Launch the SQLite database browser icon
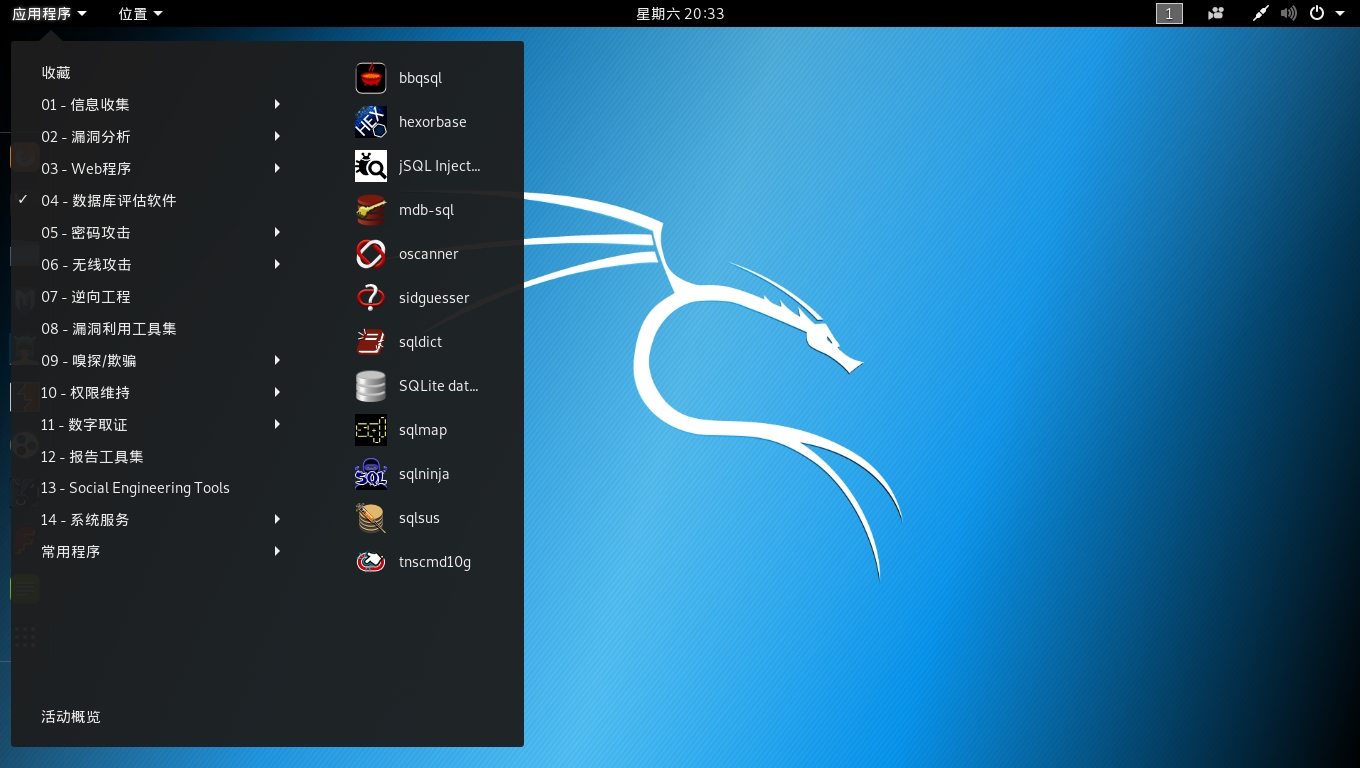 pyautogui.click(x=371, y=386)
